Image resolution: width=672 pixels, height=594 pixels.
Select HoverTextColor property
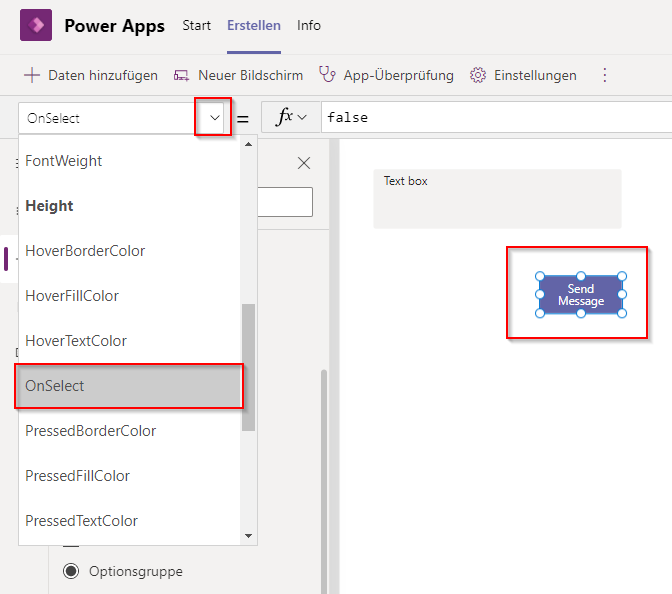pyautogui.click(x=129, y=341)
